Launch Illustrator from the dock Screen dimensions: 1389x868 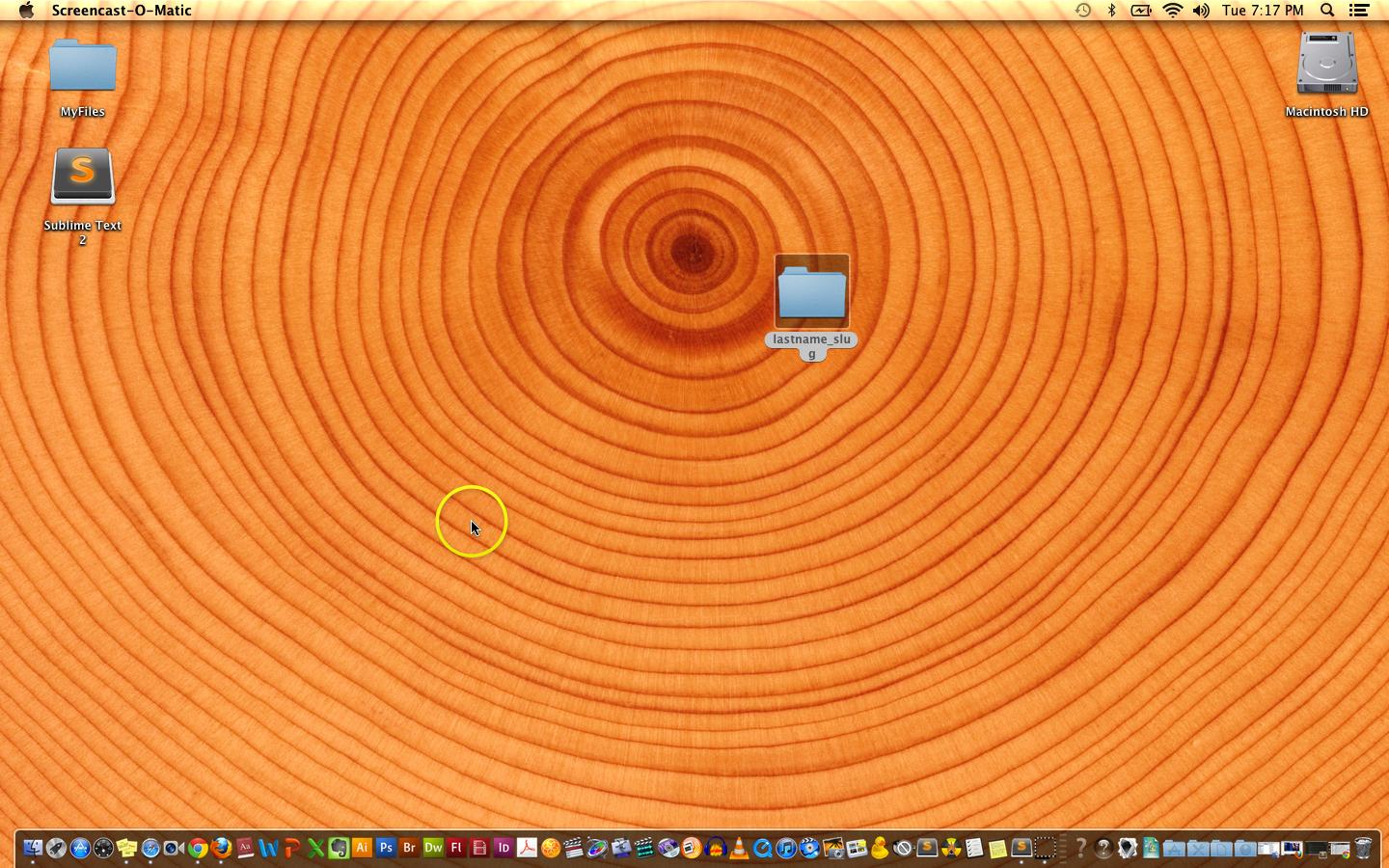point(363,849)
